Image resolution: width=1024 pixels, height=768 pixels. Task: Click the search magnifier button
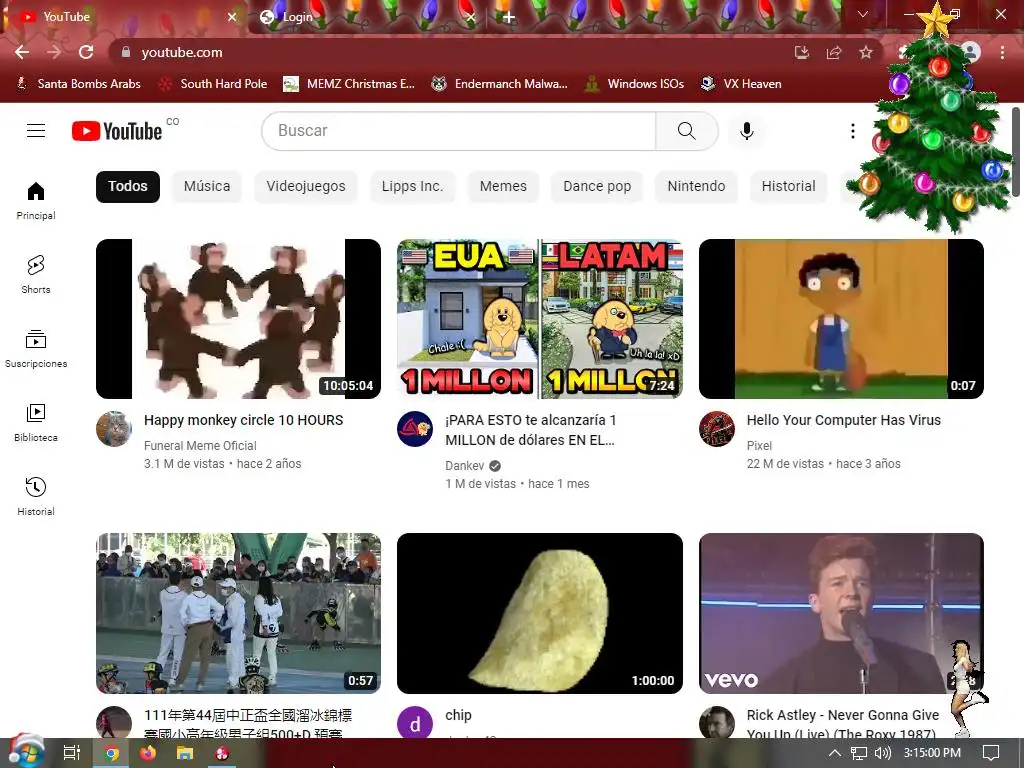(686, 131)
